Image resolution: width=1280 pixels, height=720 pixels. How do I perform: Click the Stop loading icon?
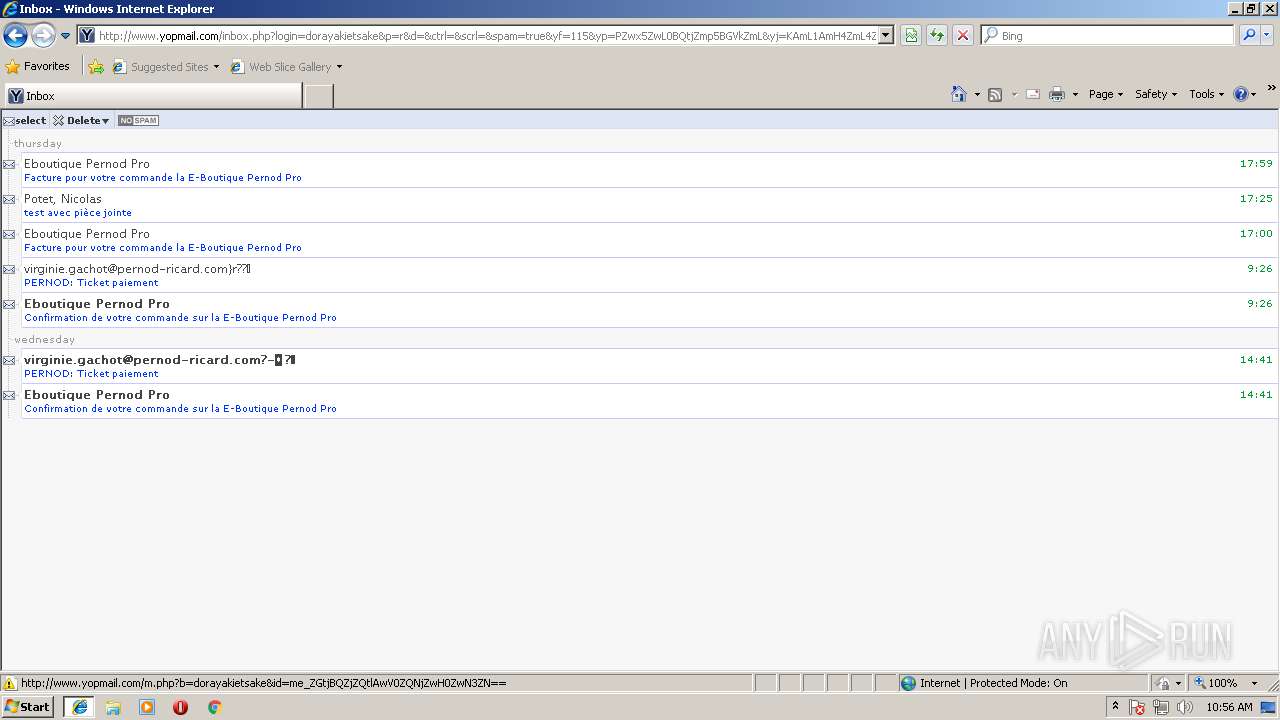click(963, 36)
